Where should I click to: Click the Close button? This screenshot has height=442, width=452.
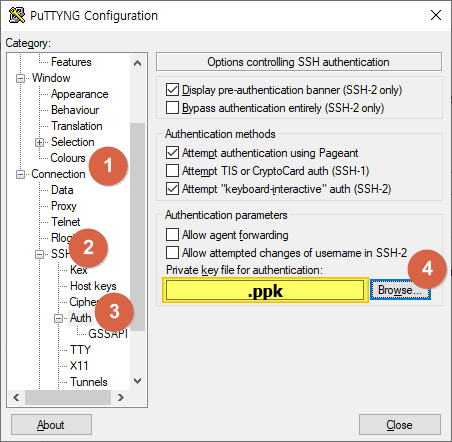tap(400, 425)
